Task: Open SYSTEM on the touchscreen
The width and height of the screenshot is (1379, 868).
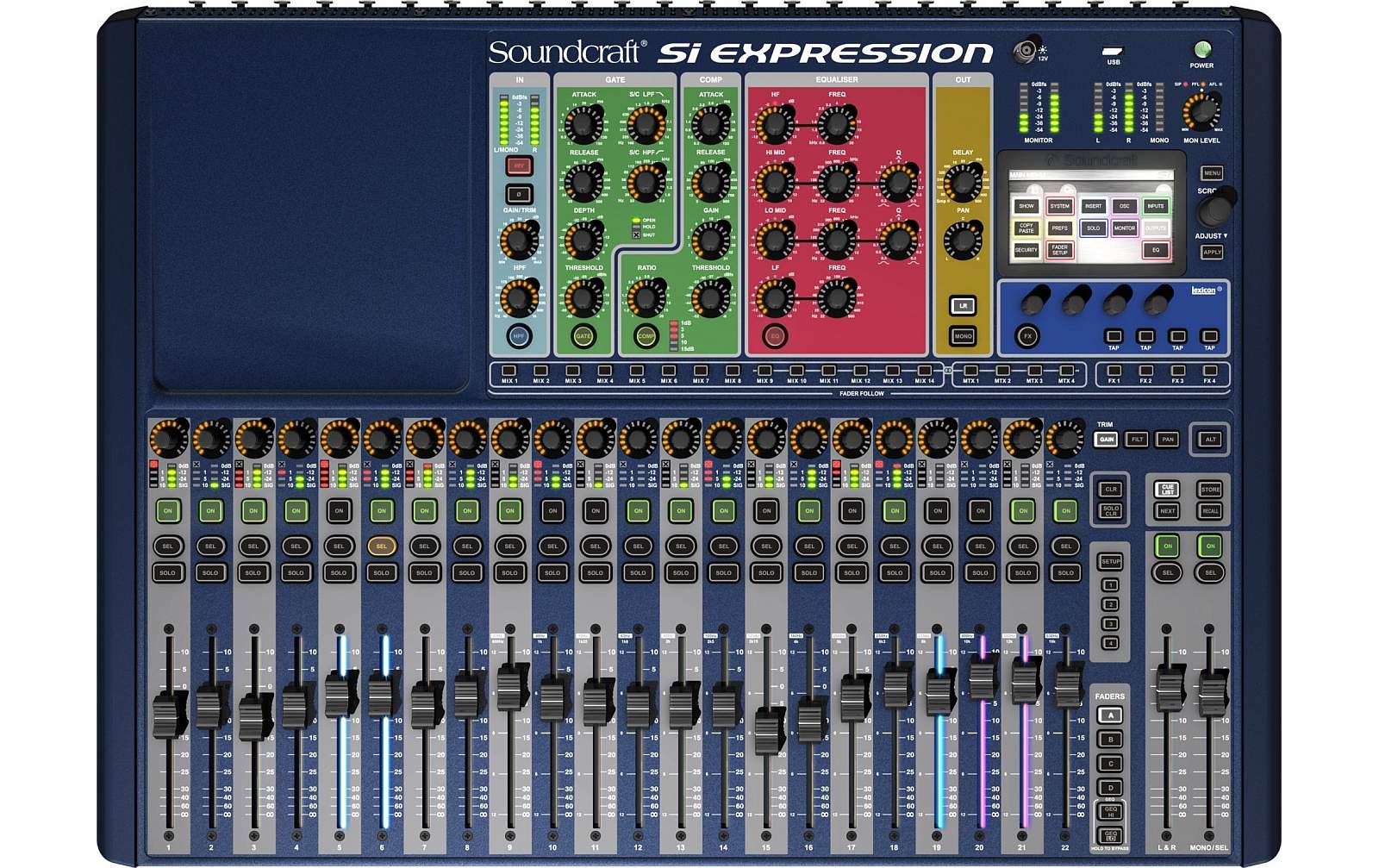Action: pos(1059,206)
